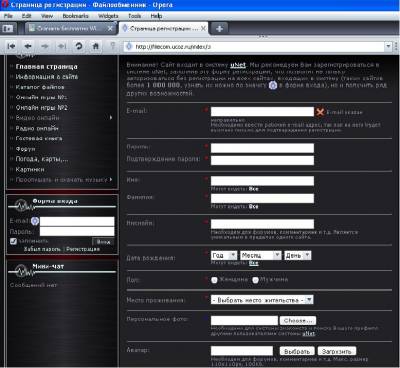Click the Все link under Дата рождения
Screen dimensions: 400x368
254,263
